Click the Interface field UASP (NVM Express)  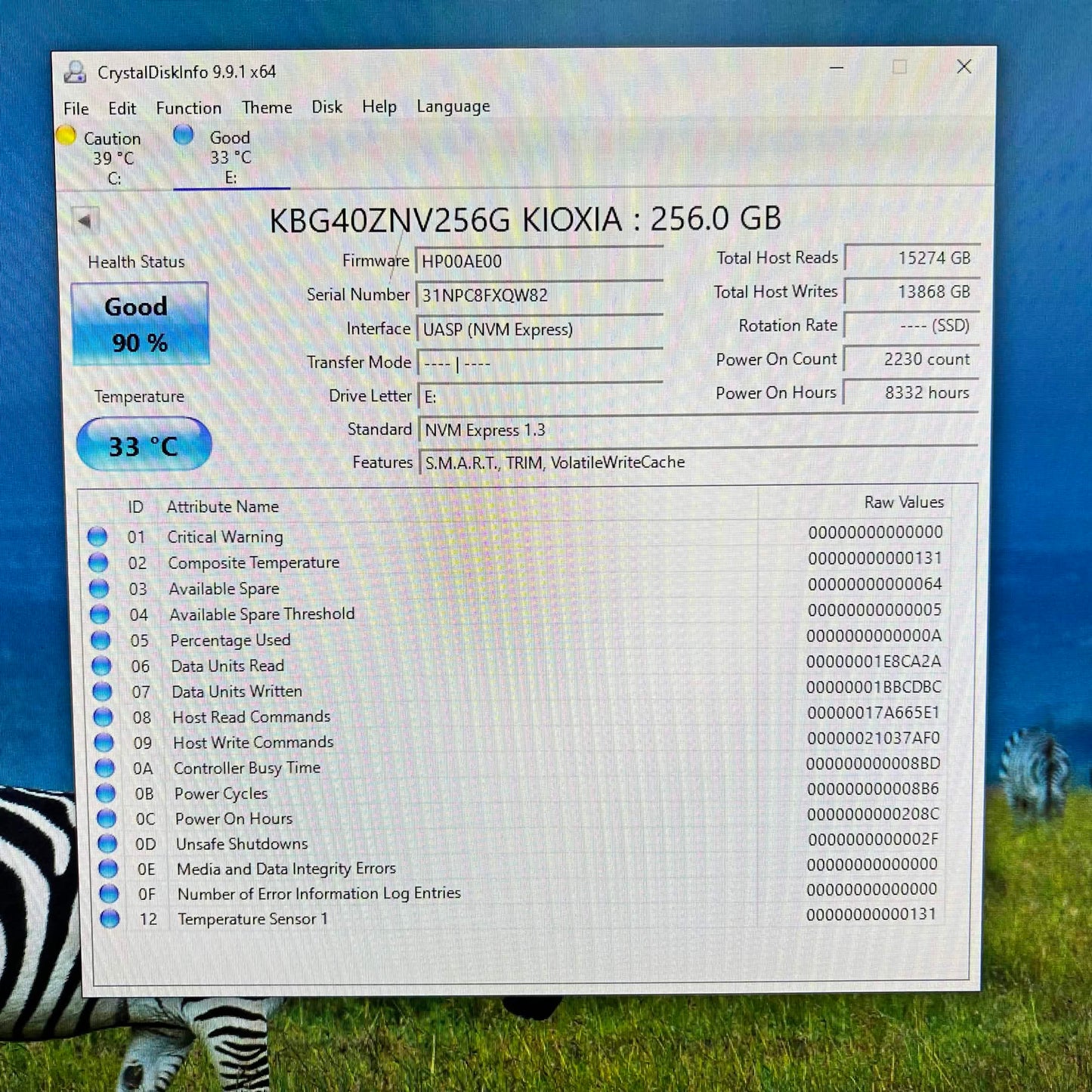540,329
